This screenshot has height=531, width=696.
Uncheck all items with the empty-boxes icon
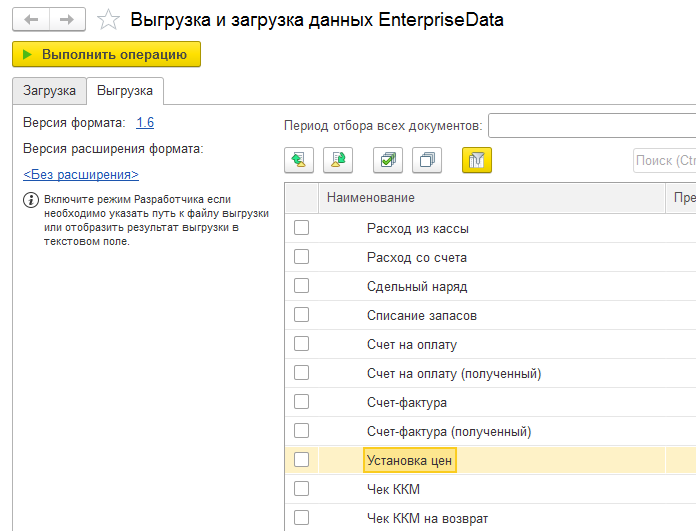pos(427,160)
